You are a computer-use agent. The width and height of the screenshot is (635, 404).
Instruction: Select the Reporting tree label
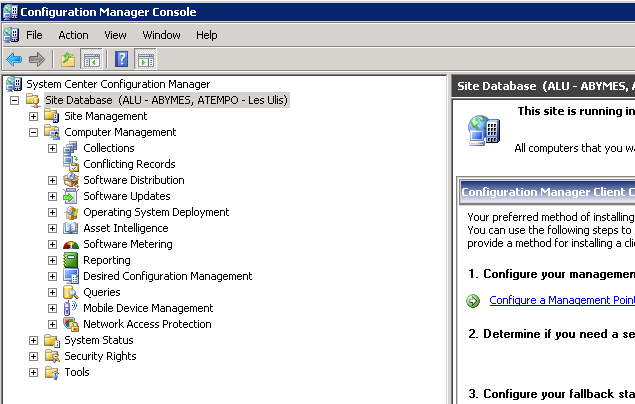[x=107, y=260]
